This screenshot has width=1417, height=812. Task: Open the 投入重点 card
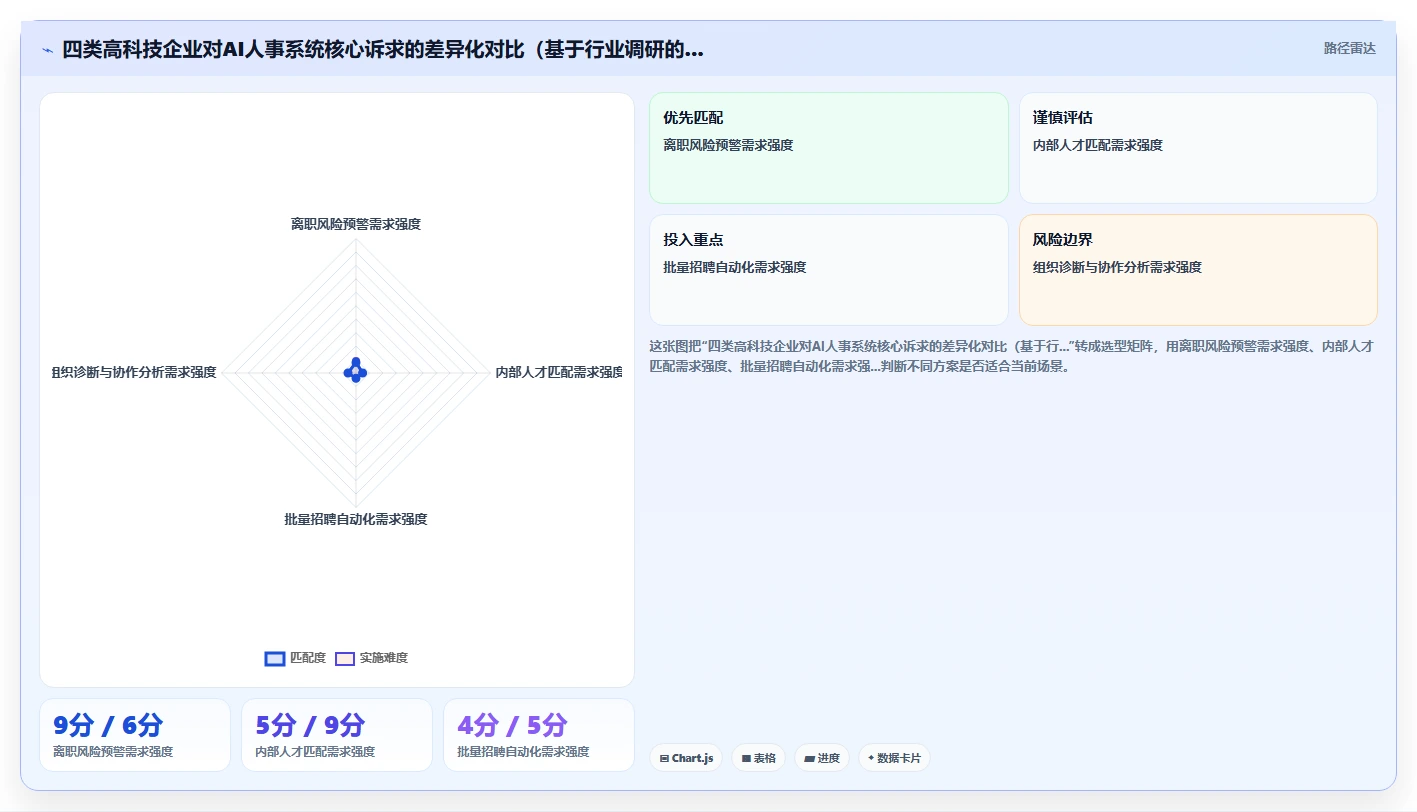[829, 270]
